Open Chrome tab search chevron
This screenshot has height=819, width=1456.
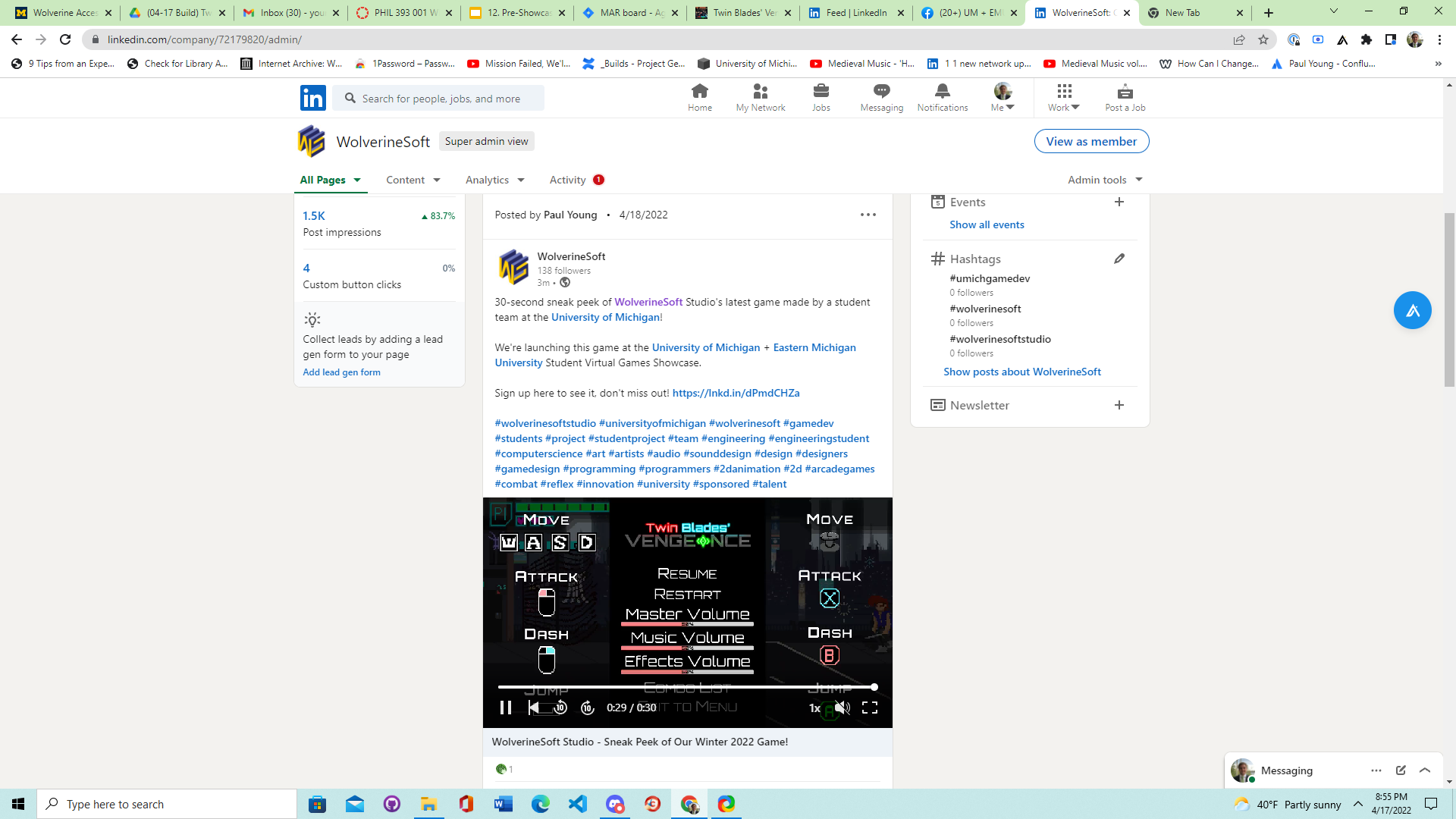coord(1333,11)
